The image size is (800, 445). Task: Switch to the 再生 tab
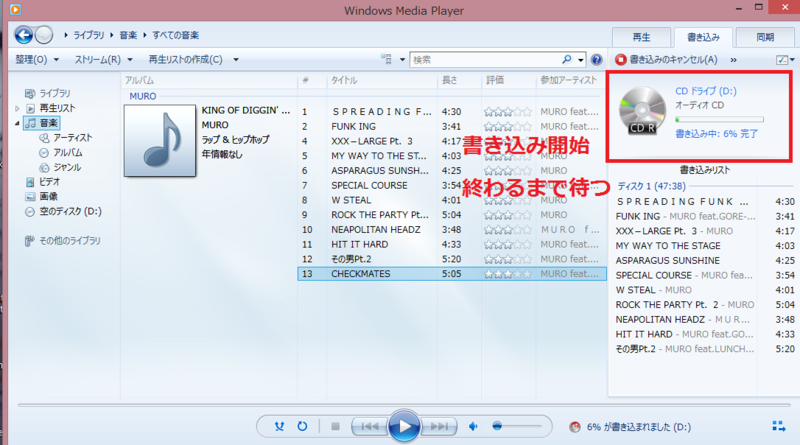(641, 37)
